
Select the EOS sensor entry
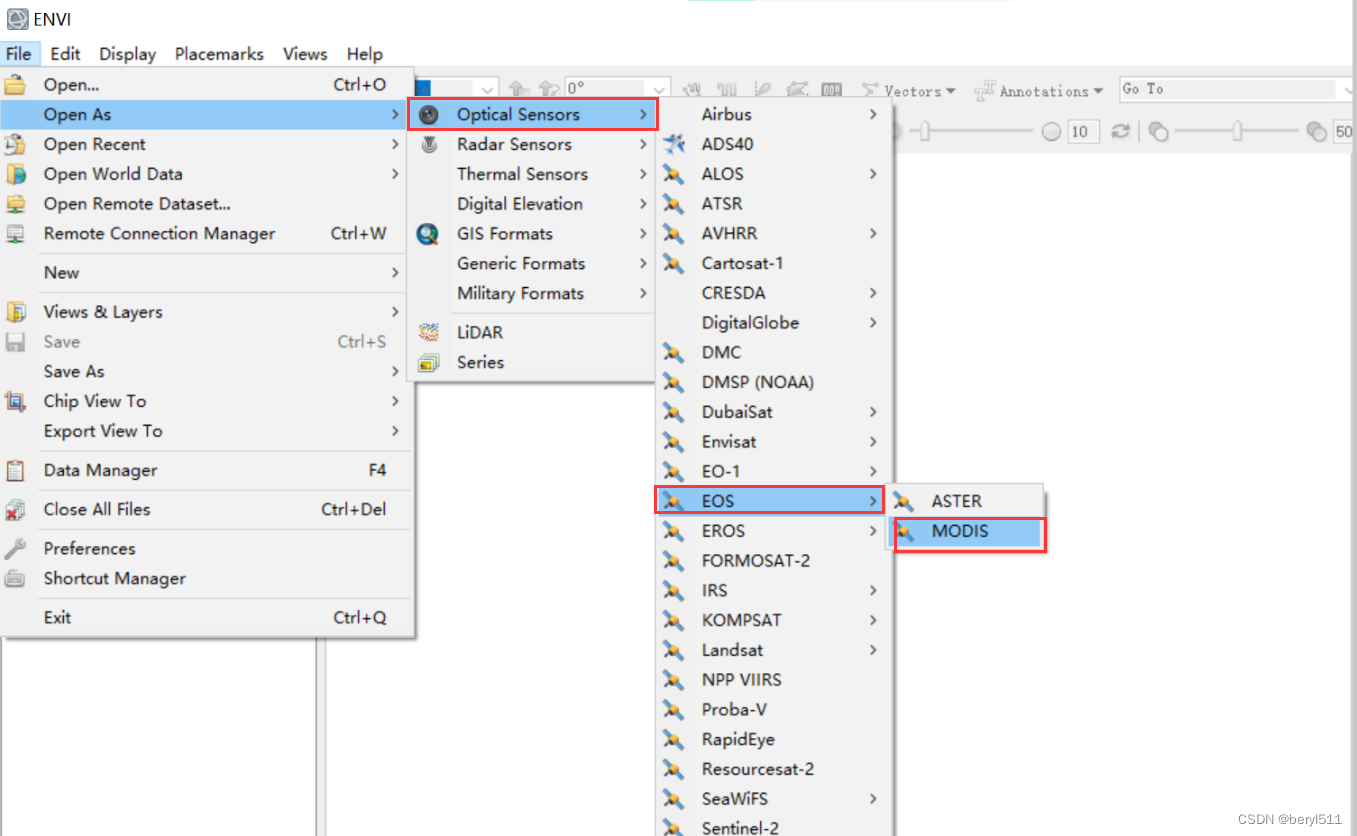coord(770,500)
